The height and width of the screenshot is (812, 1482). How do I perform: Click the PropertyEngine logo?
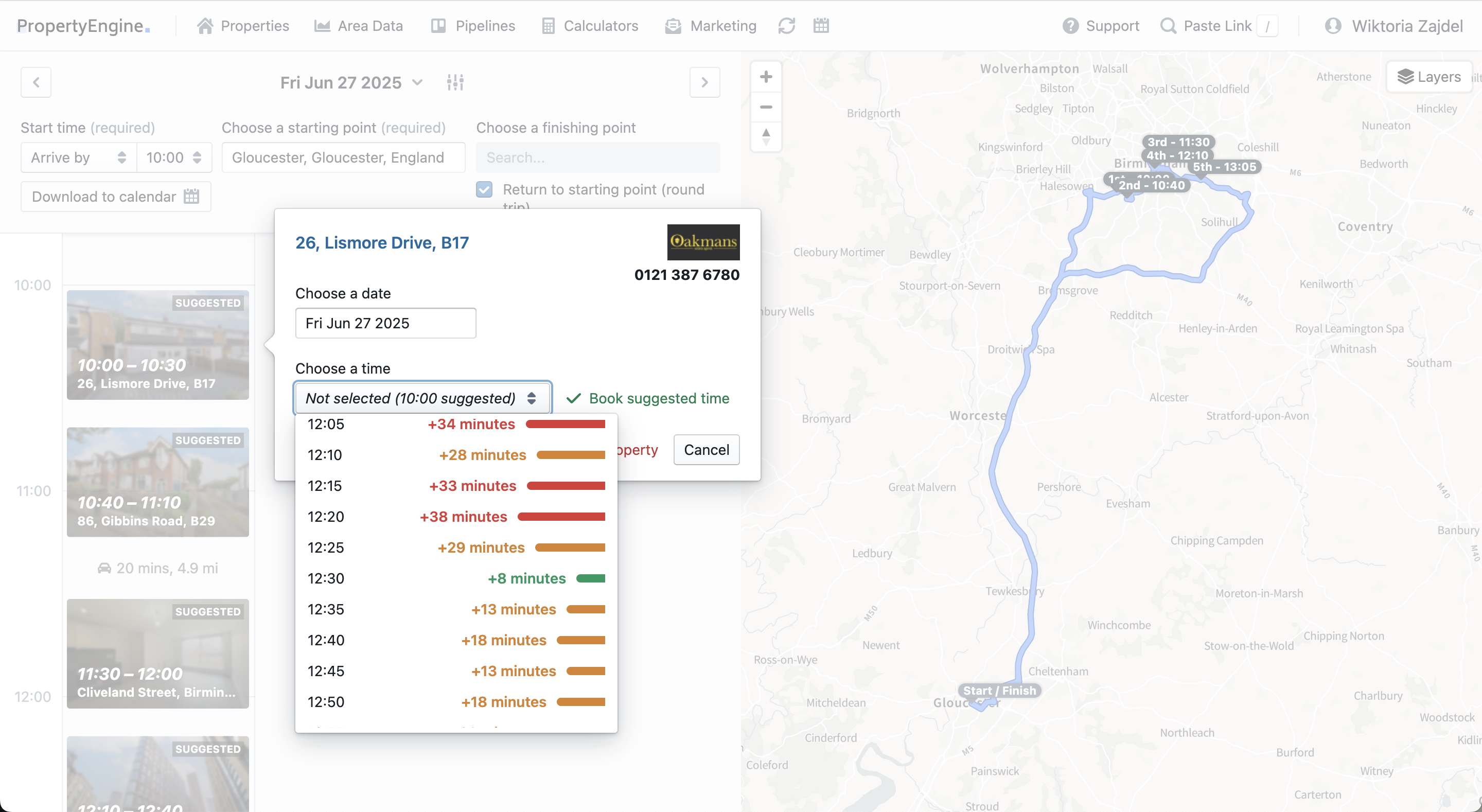click(x=83, y=26)
